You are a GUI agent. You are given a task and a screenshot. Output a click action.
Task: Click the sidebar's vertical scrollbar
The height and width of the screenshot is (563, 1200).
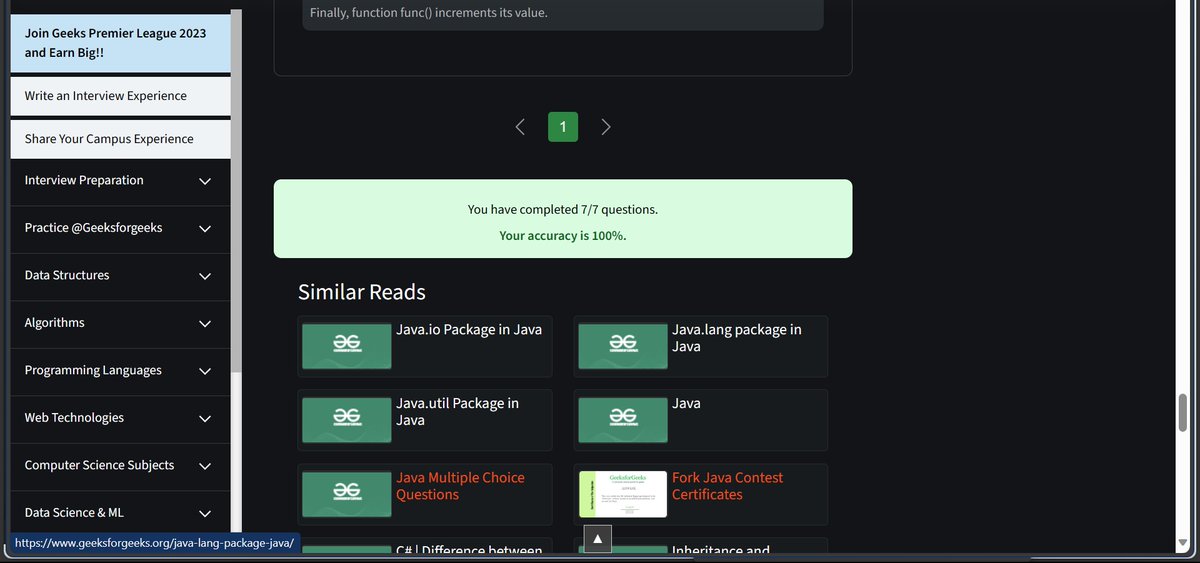pos(236,190)
